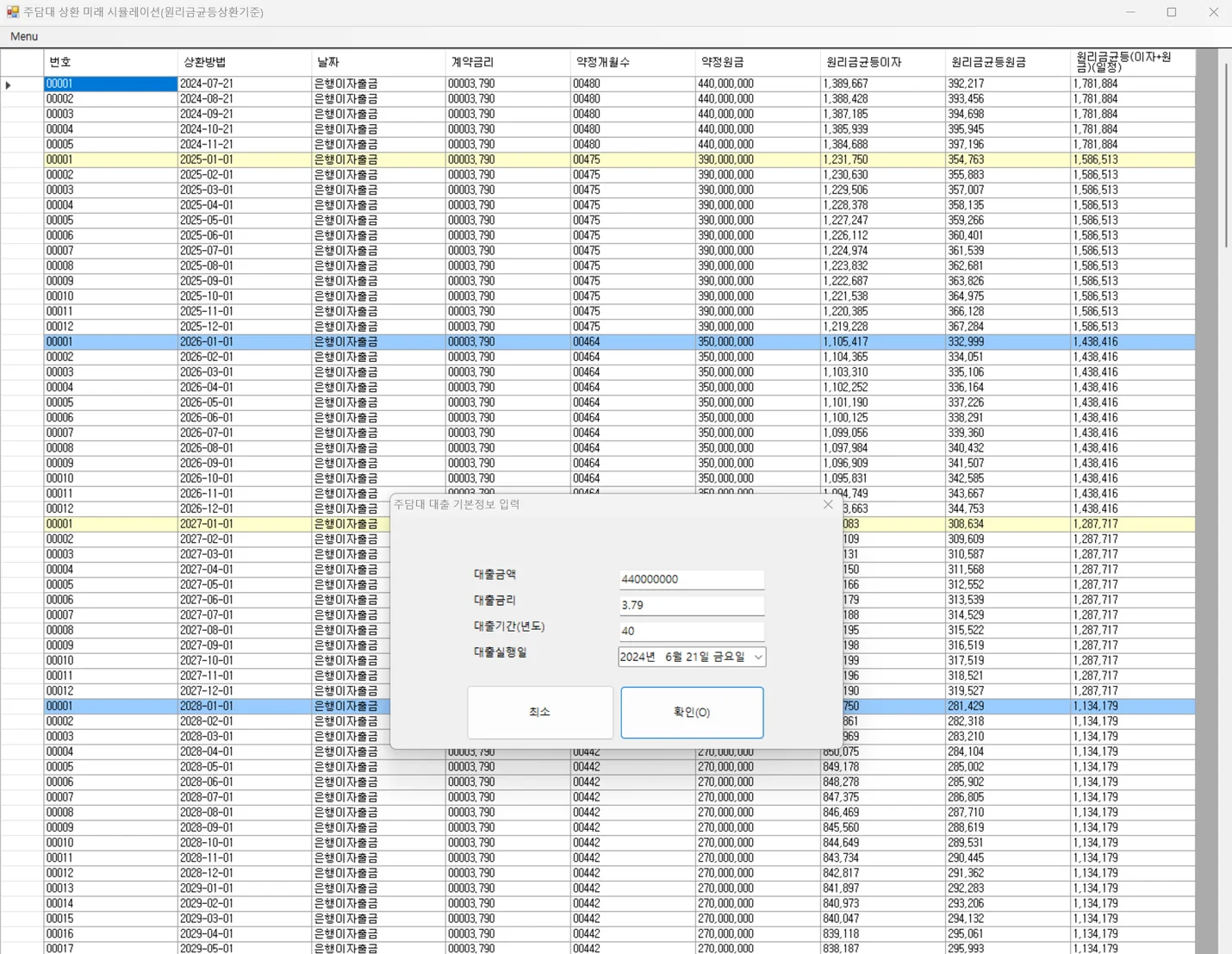This screenshot has height=954, width=1232.
Task: Select 은행이자출금 cell in 2025-06-01 row
Action: [378, 235]
